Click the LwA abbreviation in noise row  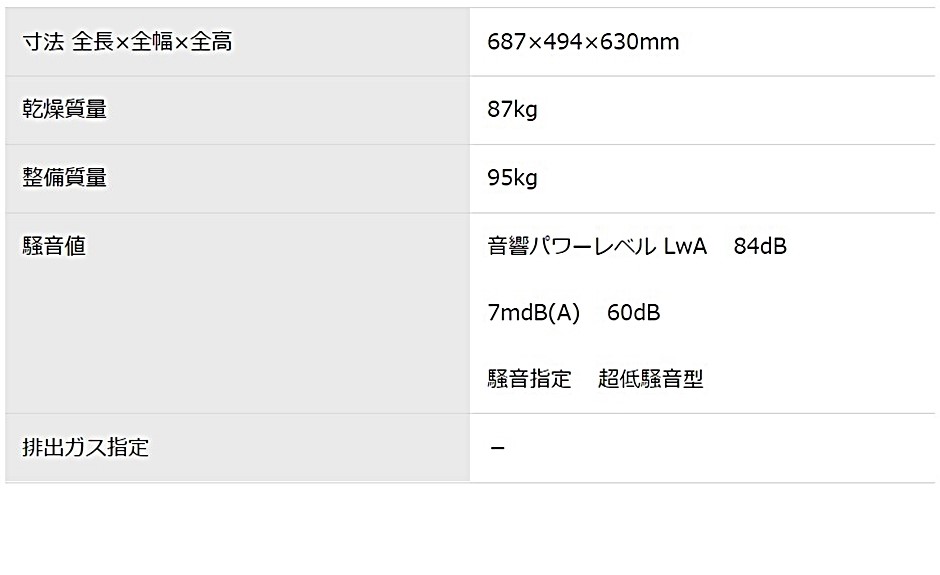[685, 246]
